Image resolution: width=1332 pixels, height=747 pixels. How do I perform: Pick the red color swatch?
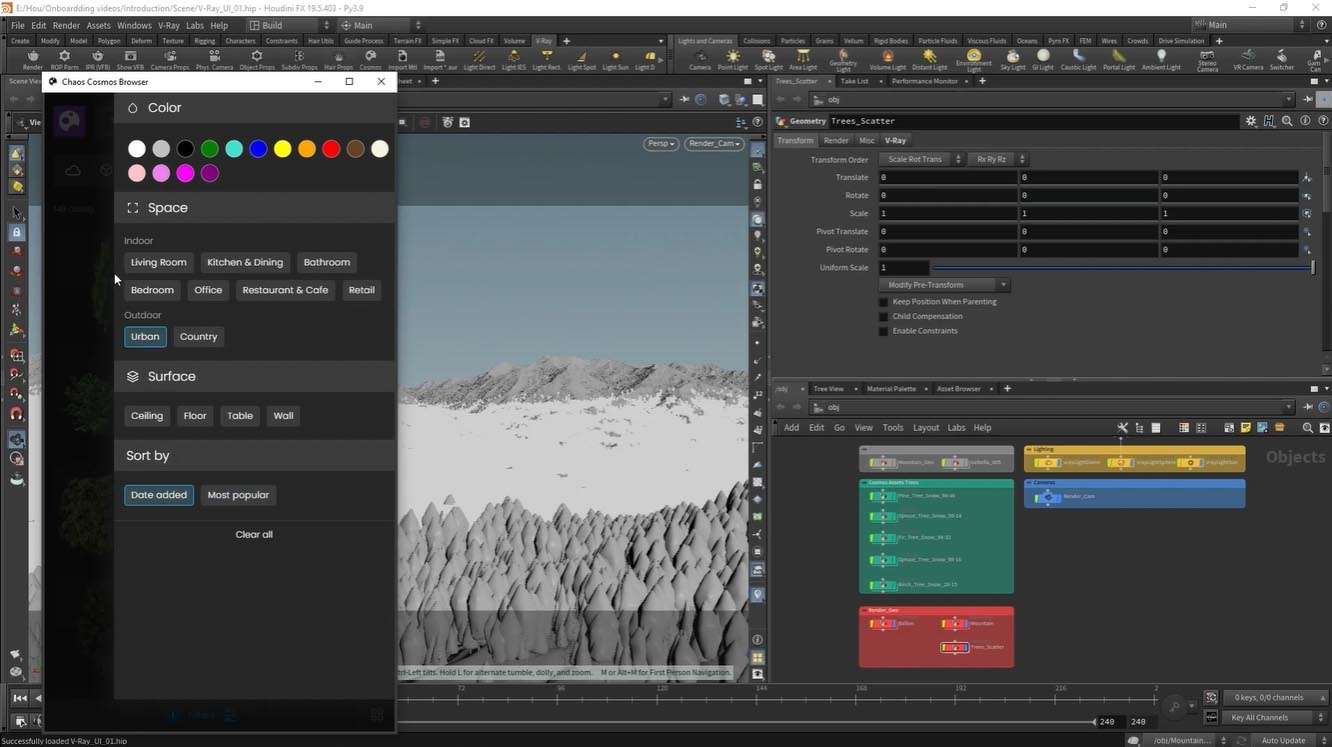point(331,149)
